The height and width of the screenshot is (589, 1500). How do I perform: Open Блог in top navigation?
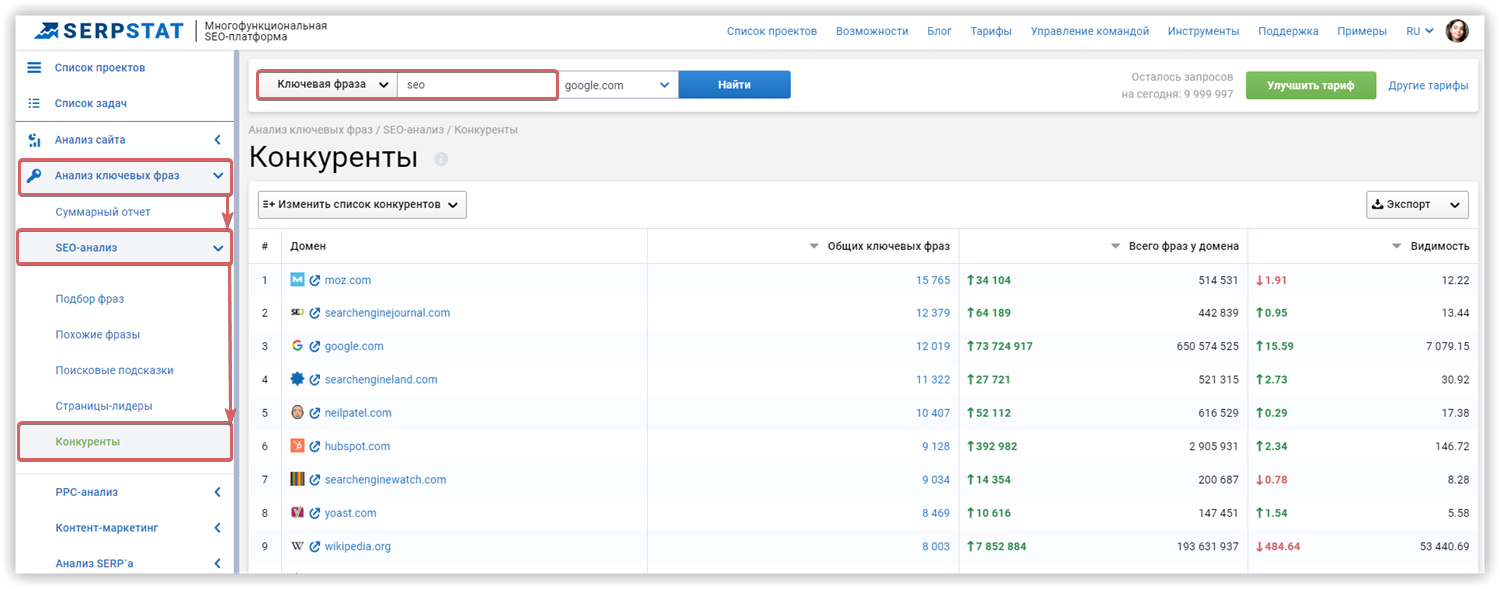tap(939, 31)
